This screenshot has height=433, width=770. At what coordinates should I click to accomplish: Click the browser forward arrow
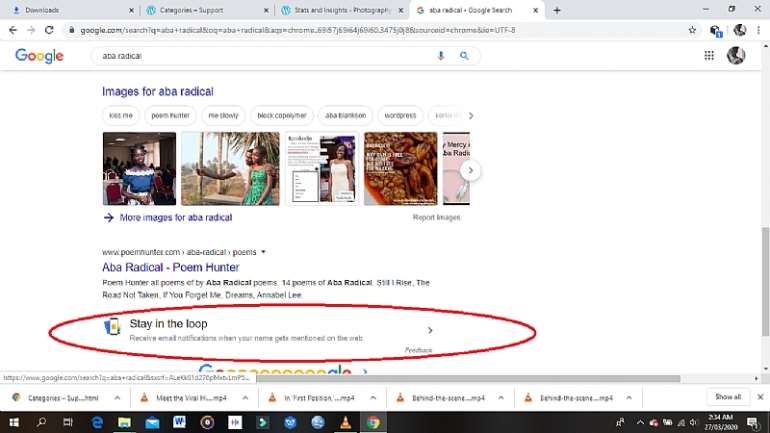click(31, 30)
